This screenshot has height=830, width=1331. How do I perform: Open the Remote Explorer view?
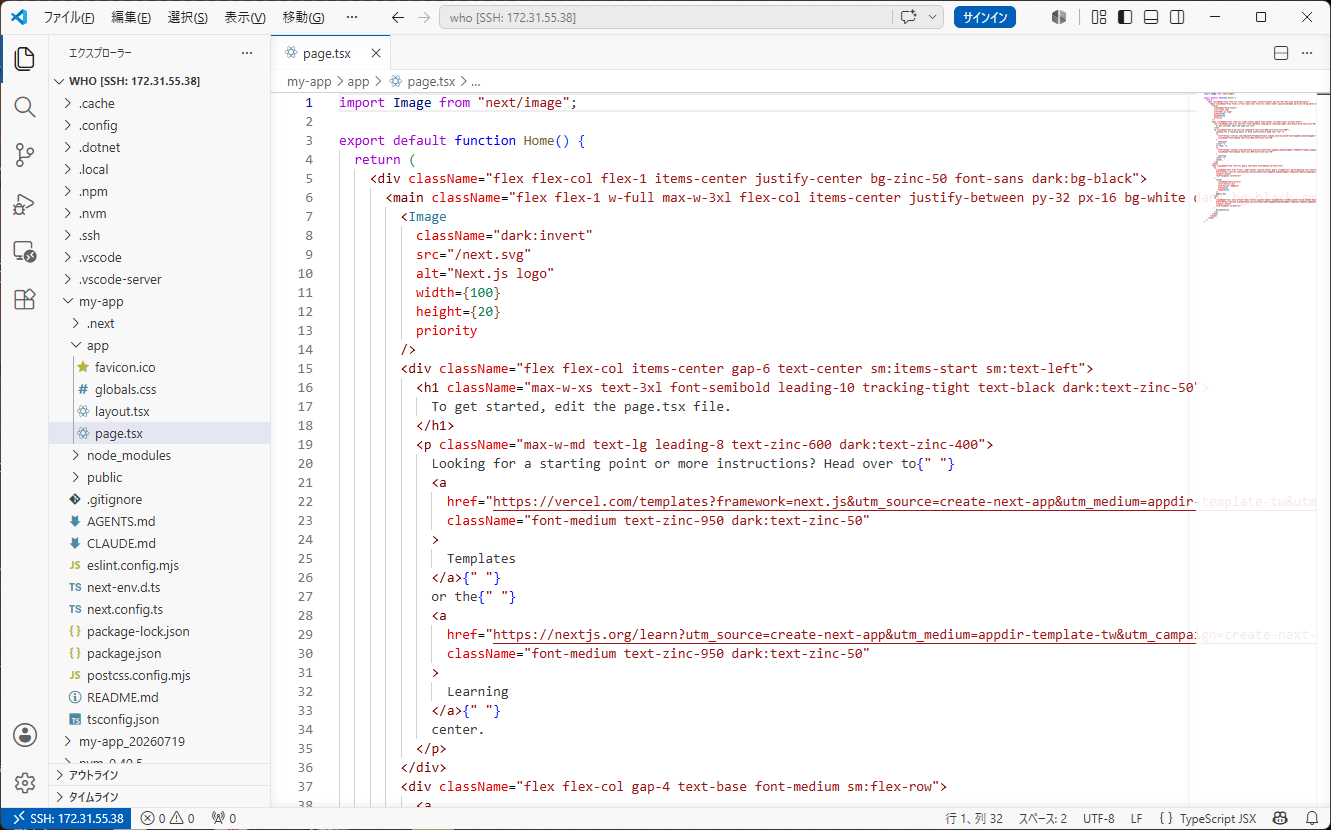click(x=24, y=251)
